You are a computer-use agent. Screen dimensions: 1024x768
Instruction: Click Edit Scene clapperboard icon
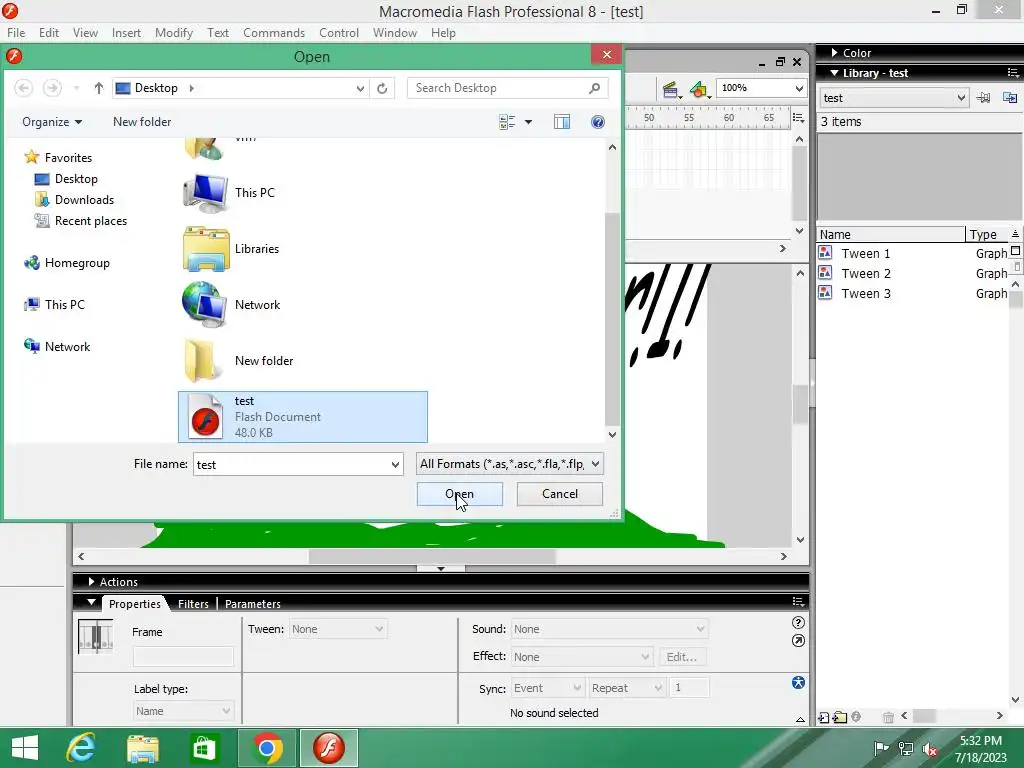pos(670,89)
